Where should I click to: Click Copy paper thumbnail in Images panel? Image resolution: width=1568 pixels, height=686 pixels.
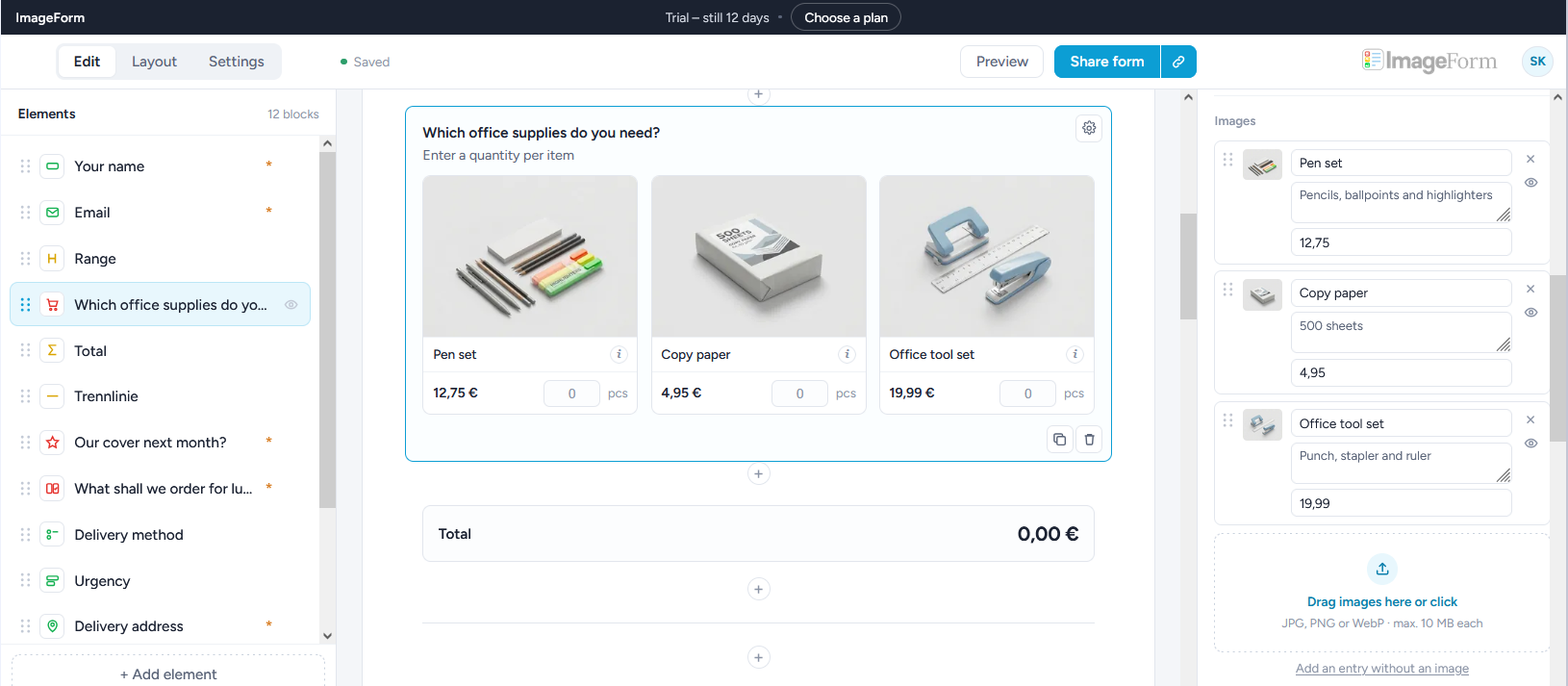[x=1262, y=294]
